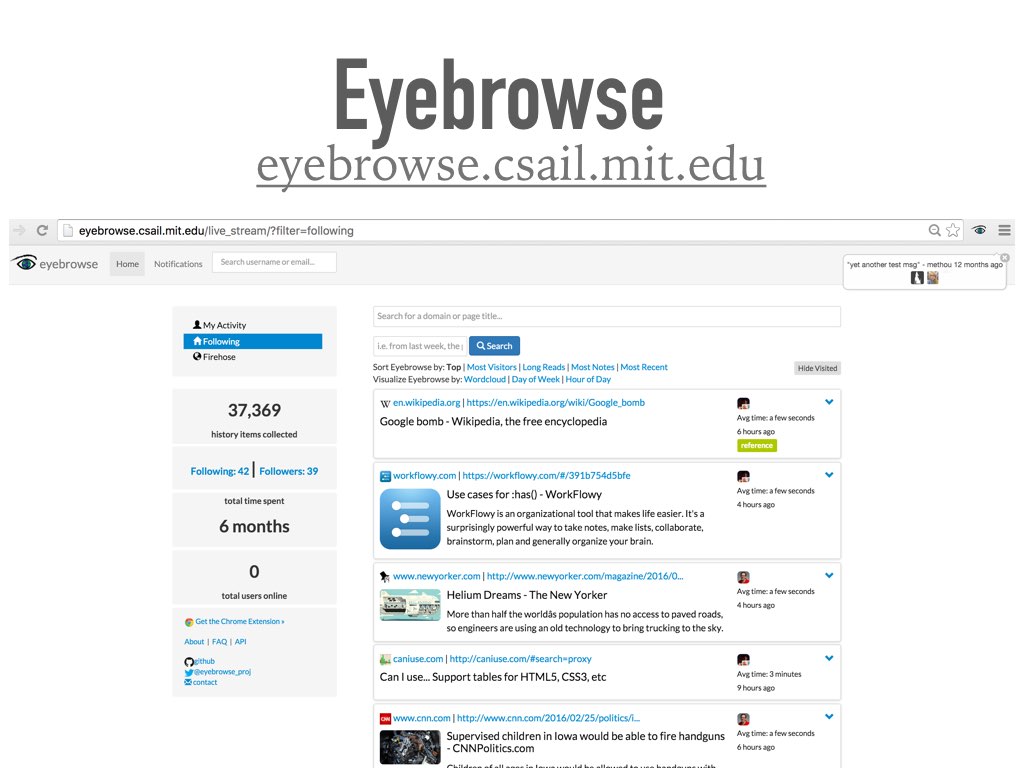
Task: Click user avatar on CNN entry
Action: [x=743, y=719]
